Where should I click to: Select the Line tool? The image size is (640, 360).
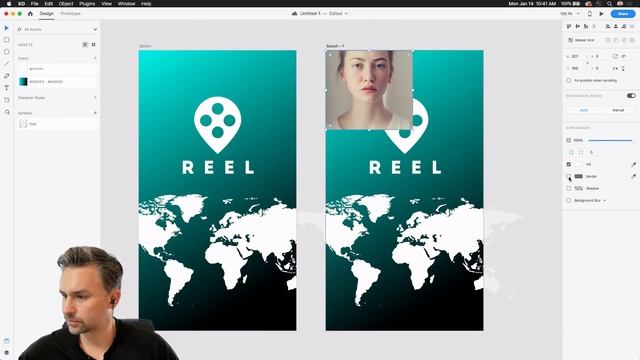click(7, 64)
